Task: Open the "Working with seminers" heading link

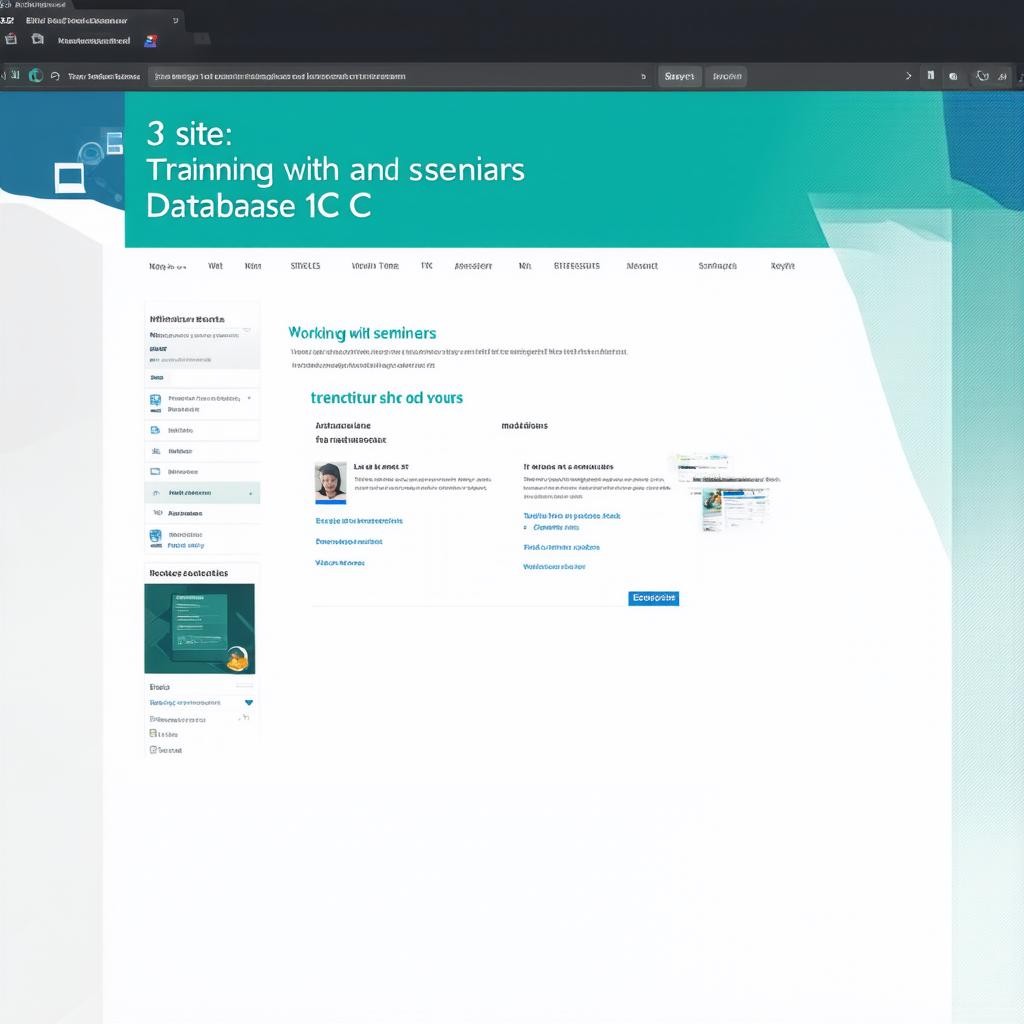Action: coord(362,333)
